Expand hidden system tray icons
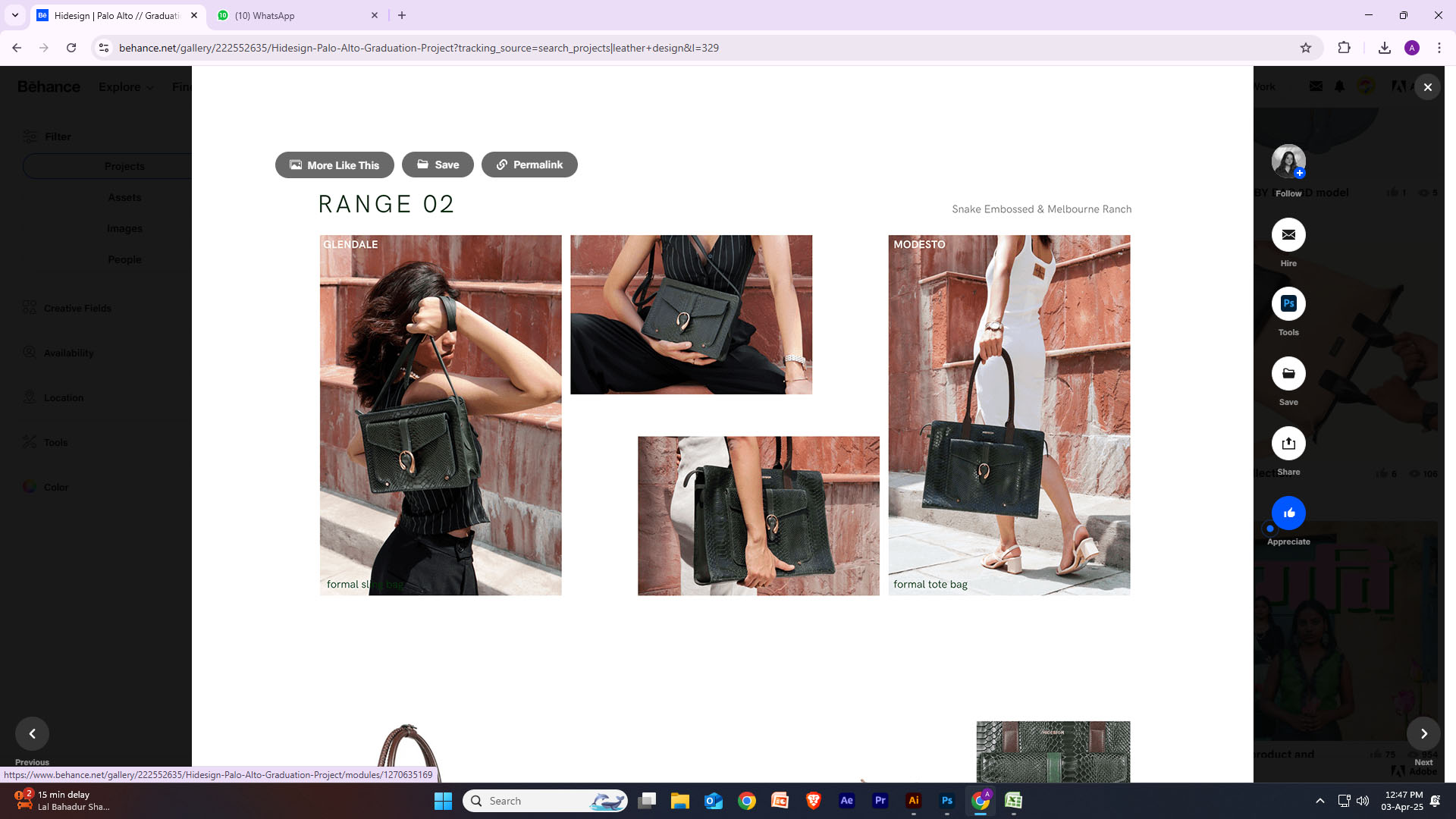1456x819 pixels. 1319,801
